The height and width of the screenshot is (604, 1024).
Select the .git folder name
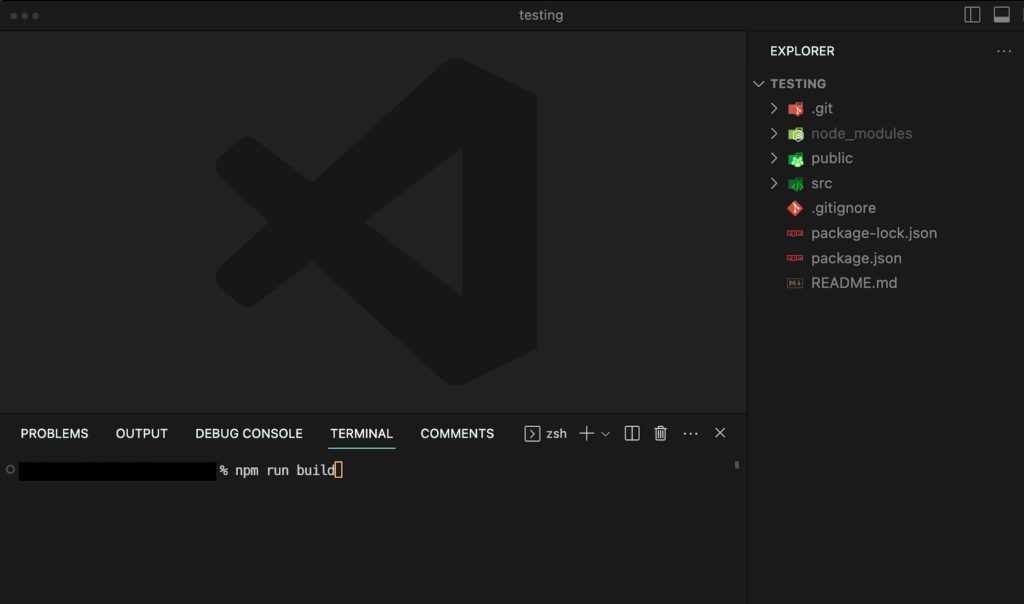click(822, 108)
